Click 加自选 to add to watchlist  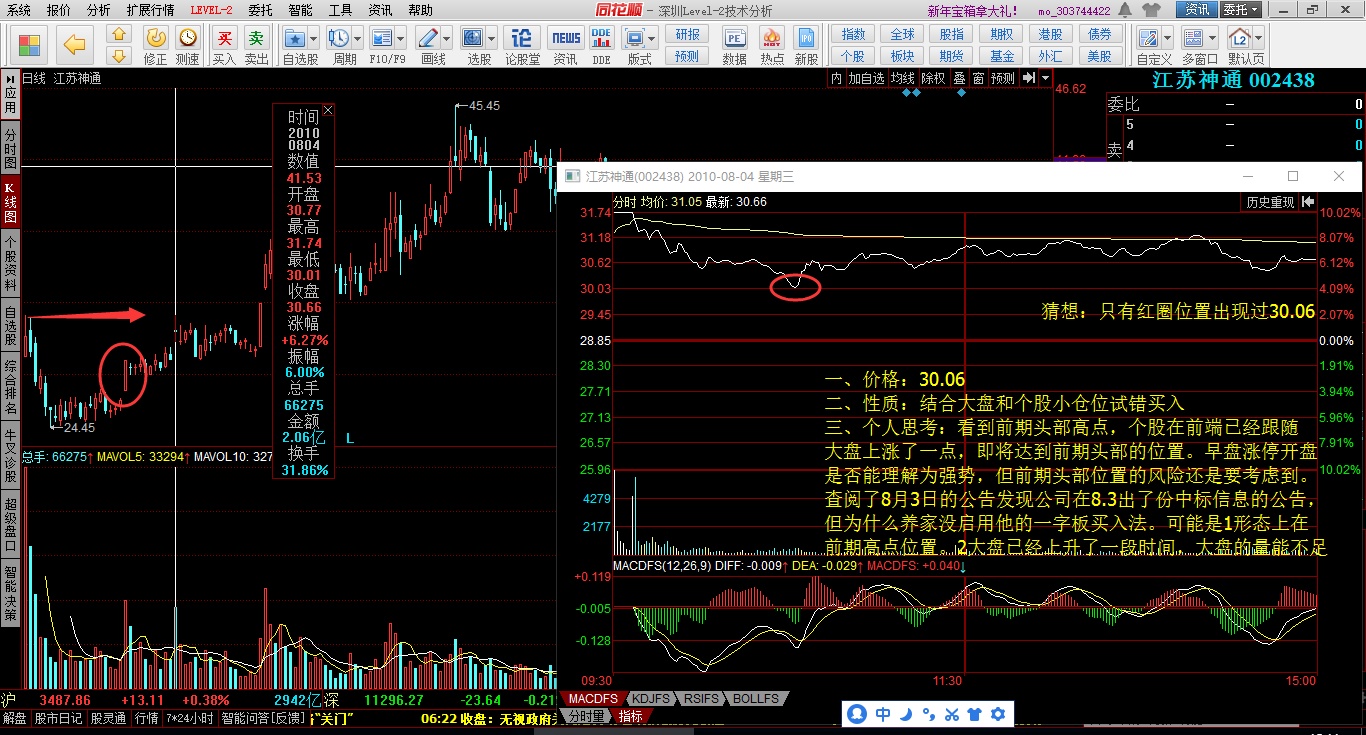tap(867, 78)
